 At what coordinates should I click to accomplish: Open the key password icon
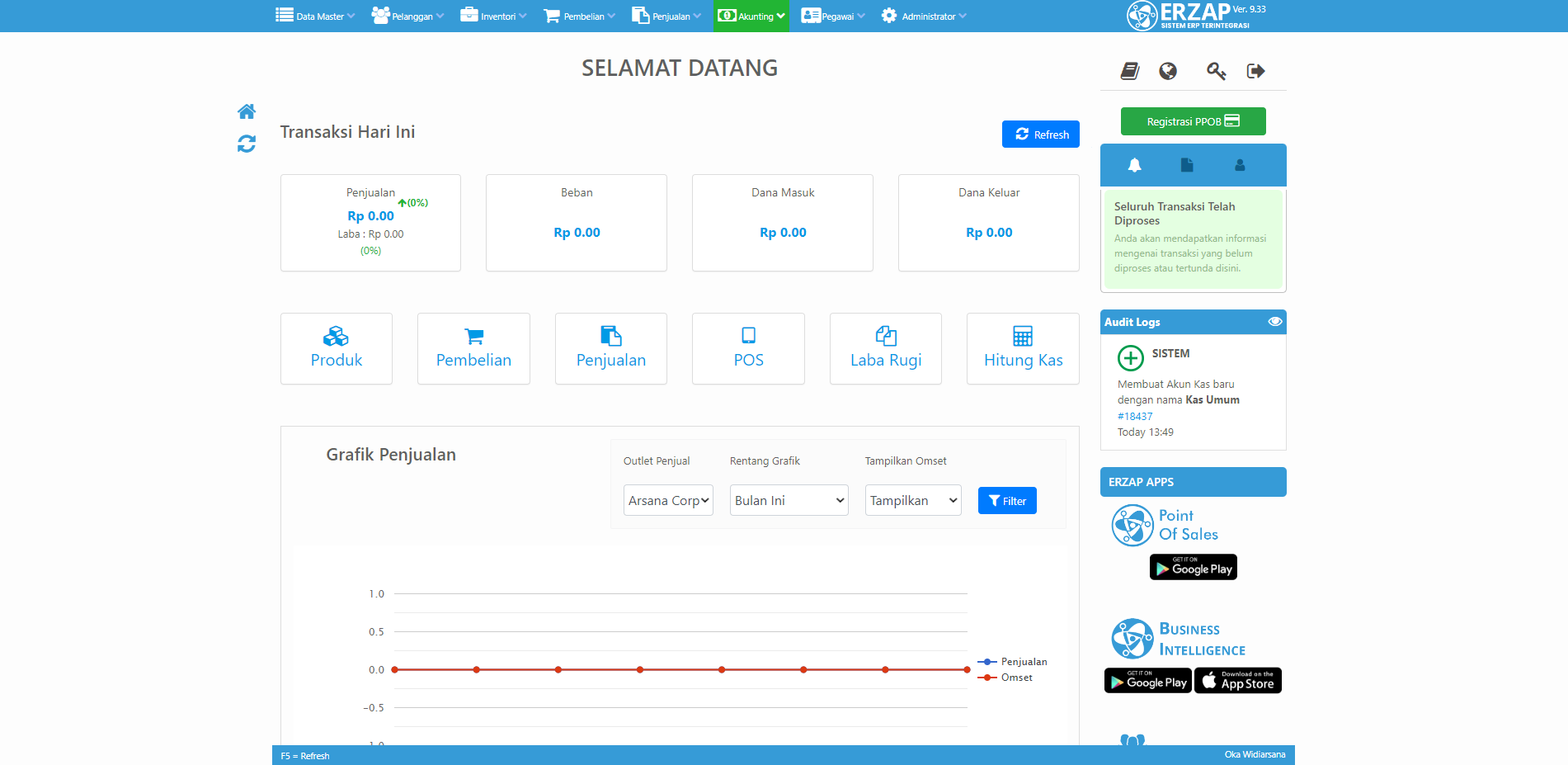coord(1216,71)
